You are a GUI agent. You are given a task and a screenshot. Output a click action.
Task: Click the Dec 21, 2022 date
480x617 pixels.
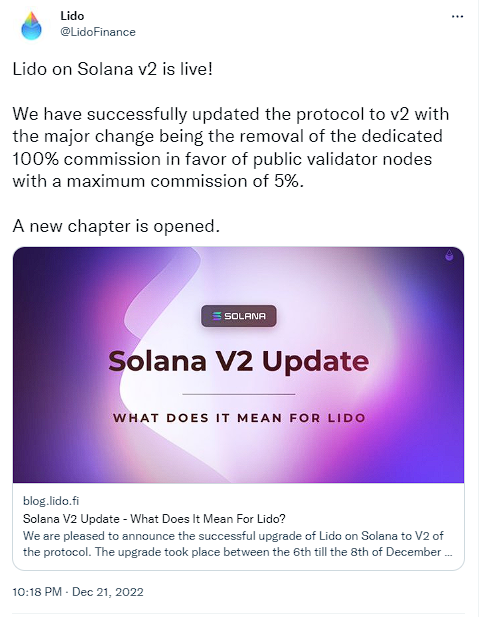point(108,592)
